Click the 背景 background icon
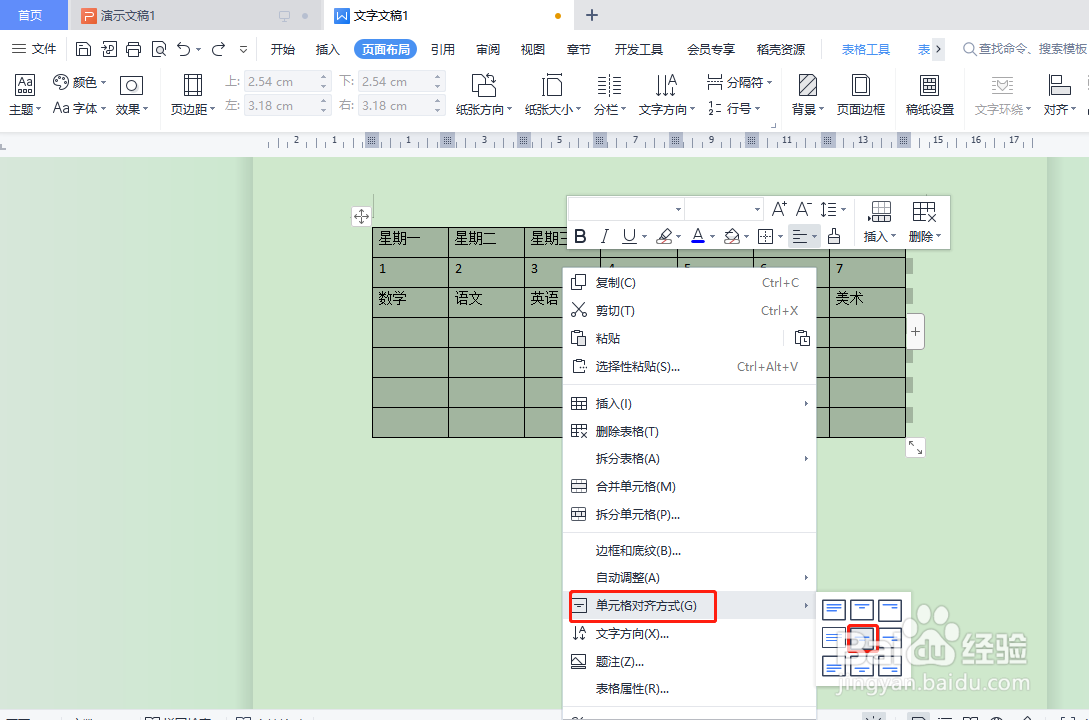The height and width of the screenshot is (720, 1089). [805, 85]
